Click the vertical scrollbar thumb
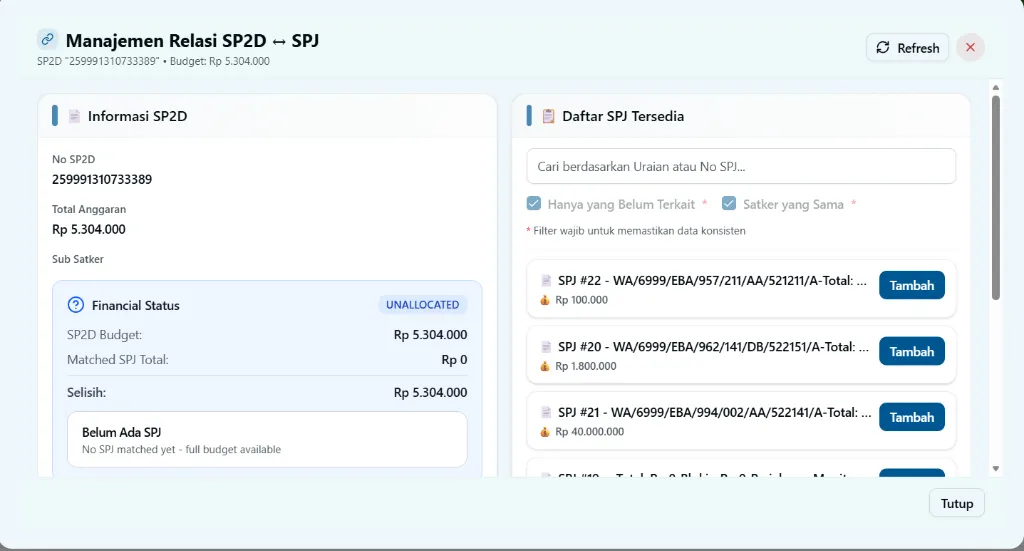This screenshot has width=1024, height=551. coord(995,196)
